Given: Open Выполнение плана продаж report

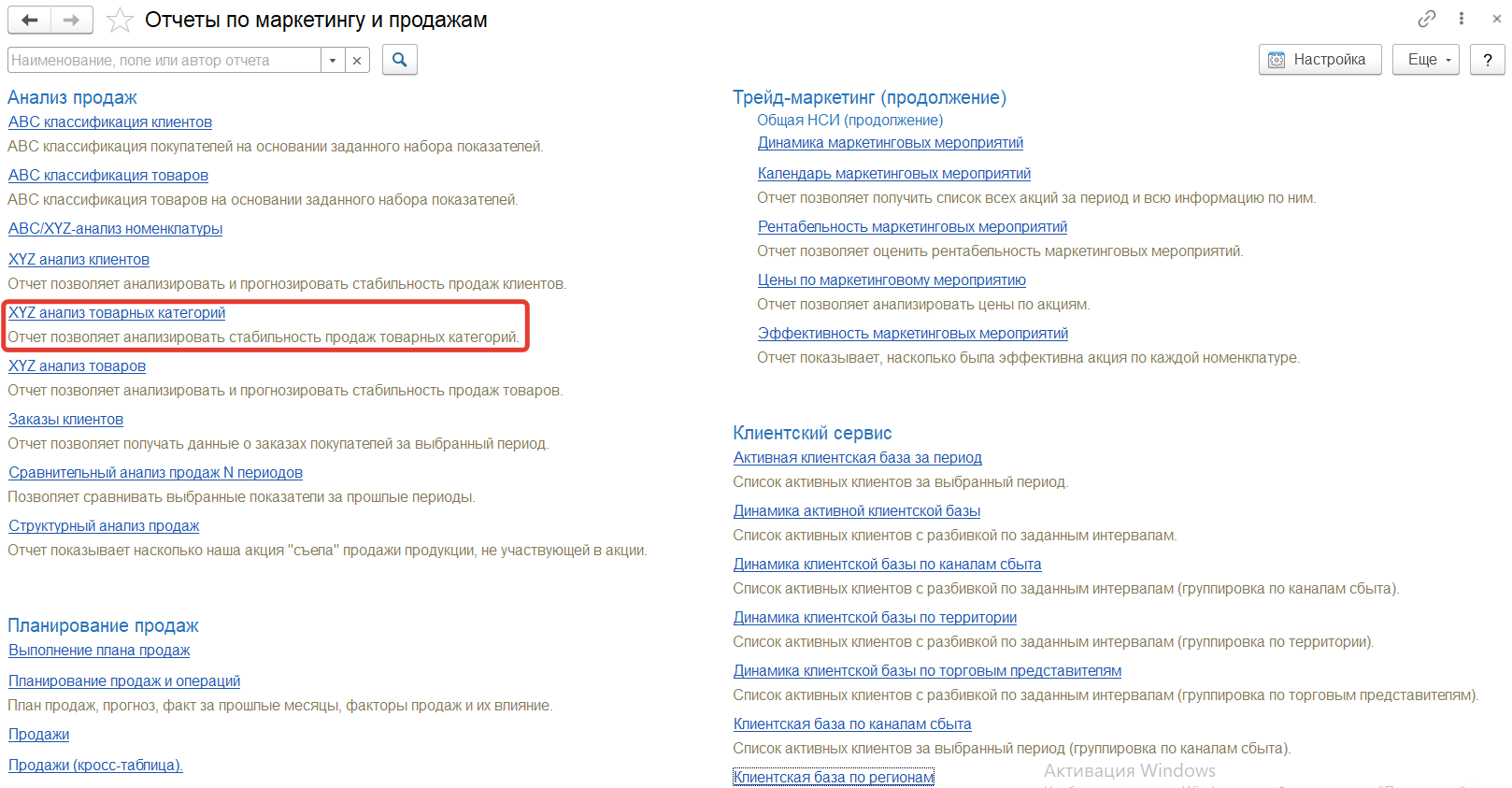Looking at the screenshot, I should [99, 651].
